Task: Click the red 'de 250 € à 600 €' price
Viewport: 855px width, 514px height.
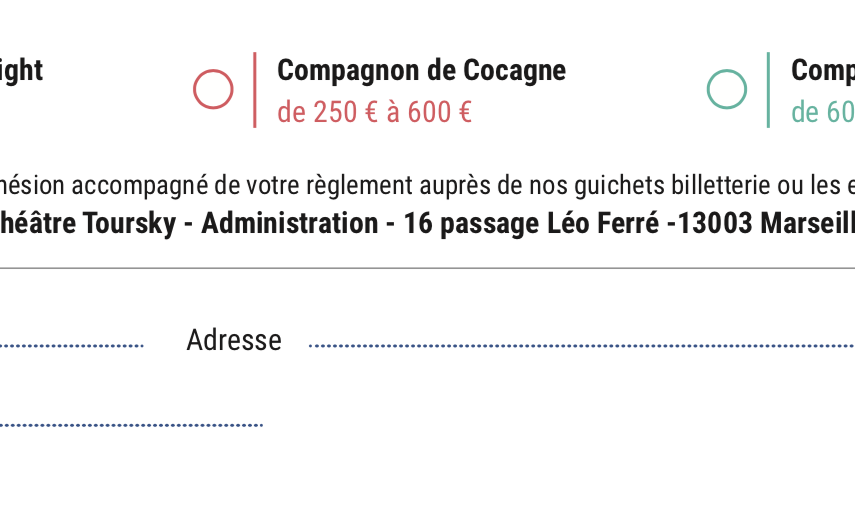Action: [374, 112]
